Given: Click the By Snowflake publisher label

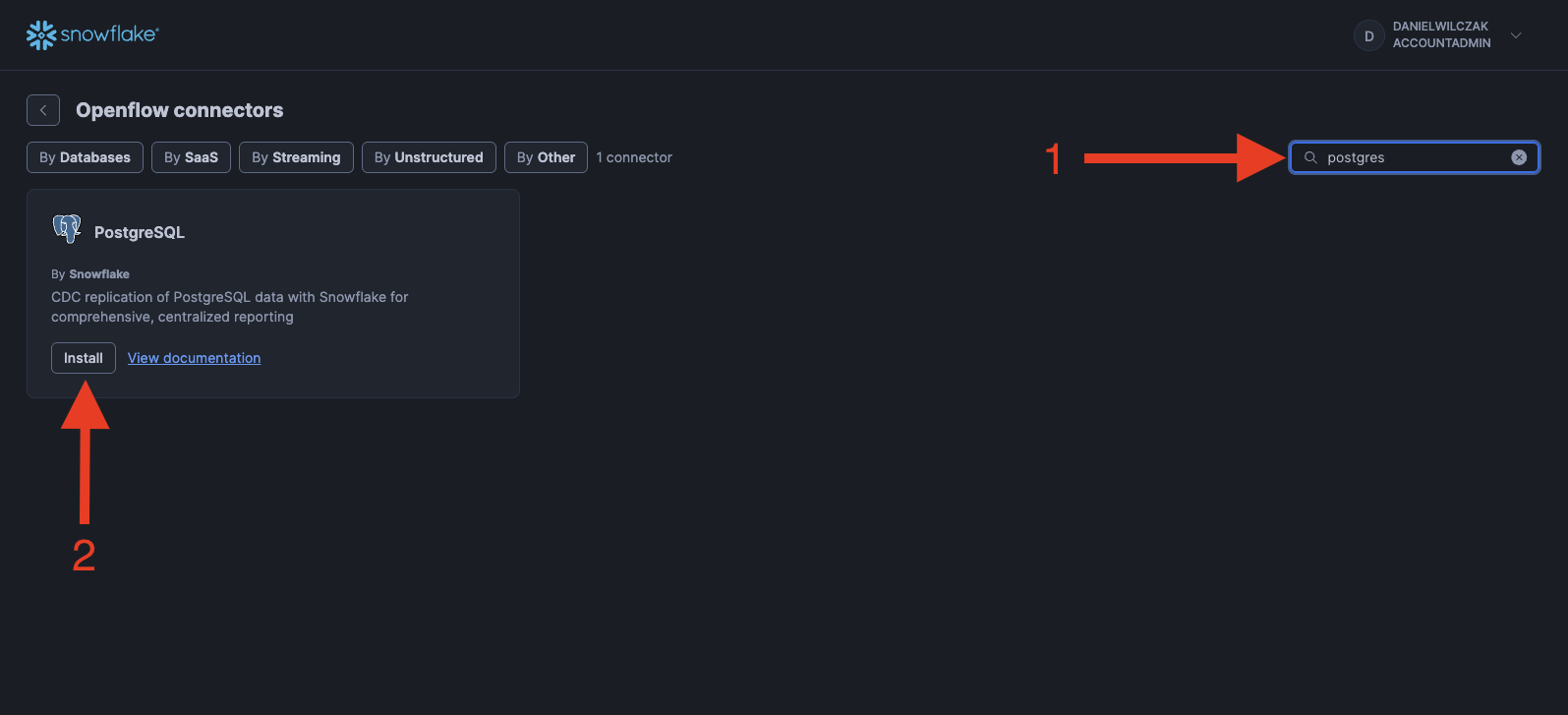Looking at the screenshot, I should [x=90, y=274].
